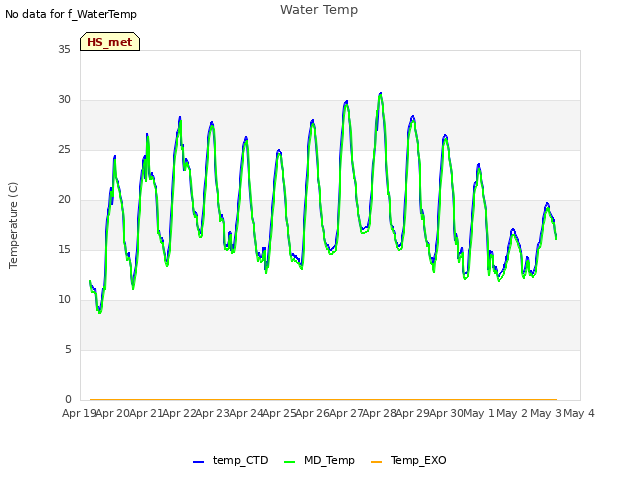Click the Apr 19 x-axis label
The width and height of the screenshot is (640, 480).
79,413
